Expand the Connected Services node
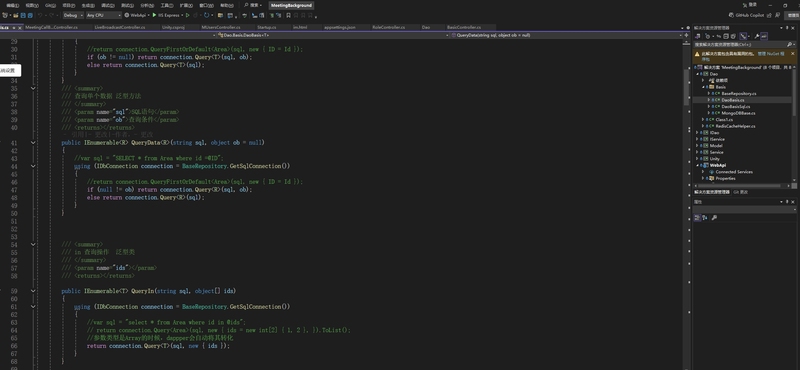 pyautogui.click(x=703, y=172)
